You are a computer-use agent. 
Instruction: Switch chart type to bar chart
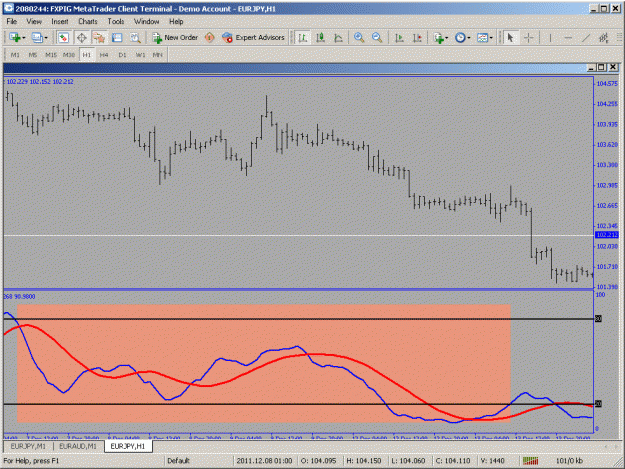(303, 38)
